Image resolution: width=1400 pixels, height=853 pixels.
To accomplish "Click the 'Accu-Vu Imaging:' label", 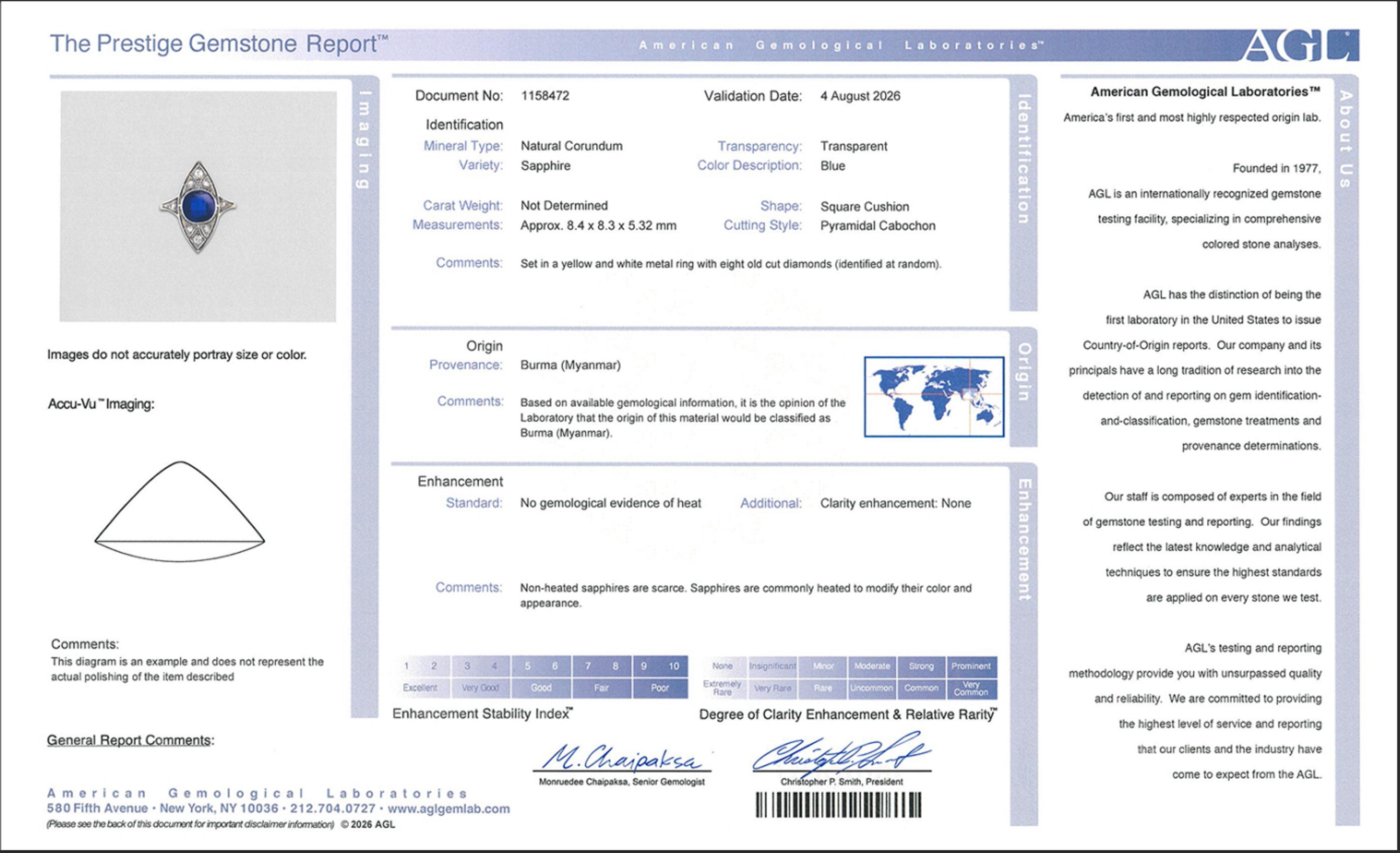I will (x=101, y=404).
